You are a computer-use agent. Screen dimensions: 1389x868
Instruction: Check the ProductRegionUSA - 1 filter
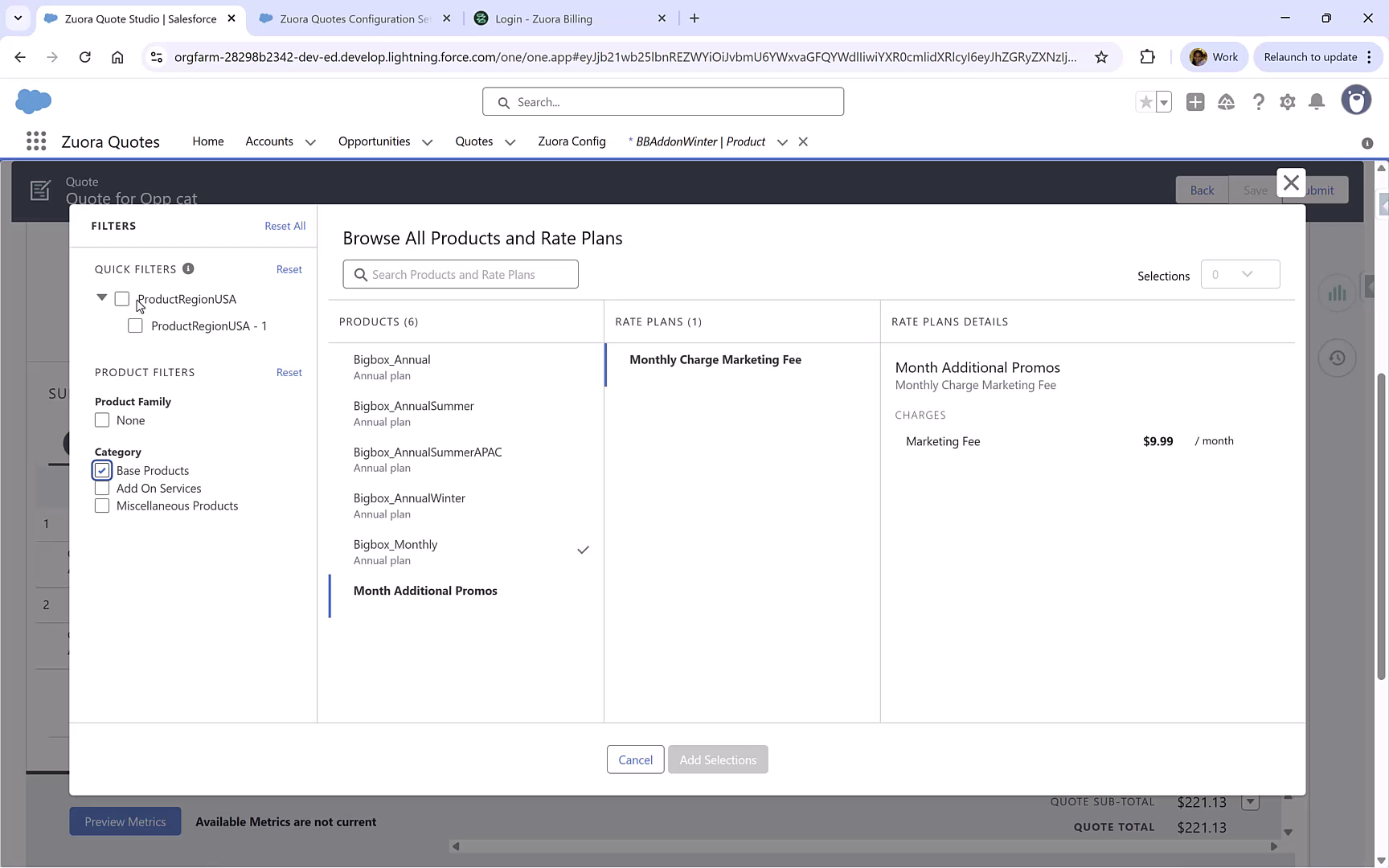135,325
